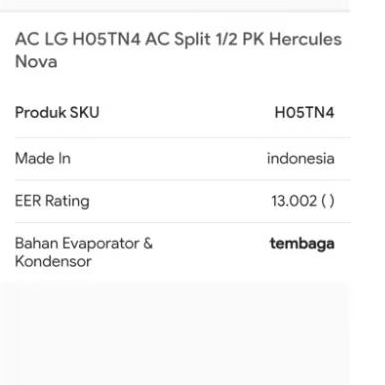Select the EER Rating label
Viewport: 385px width, 385px height.
click(x=52, y=201)
